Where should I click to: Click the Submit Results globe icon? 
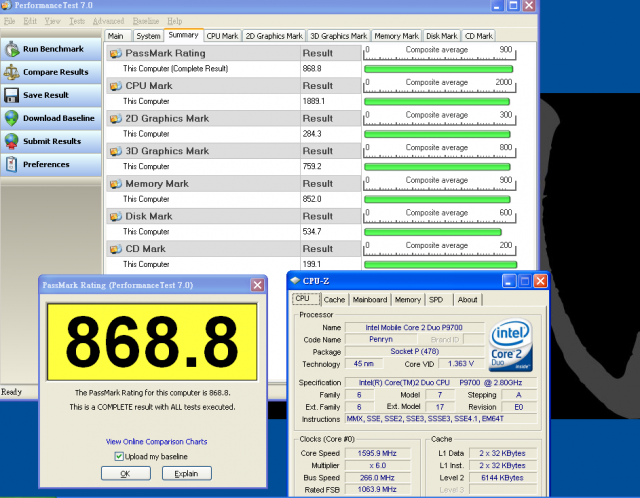(11, 141)
